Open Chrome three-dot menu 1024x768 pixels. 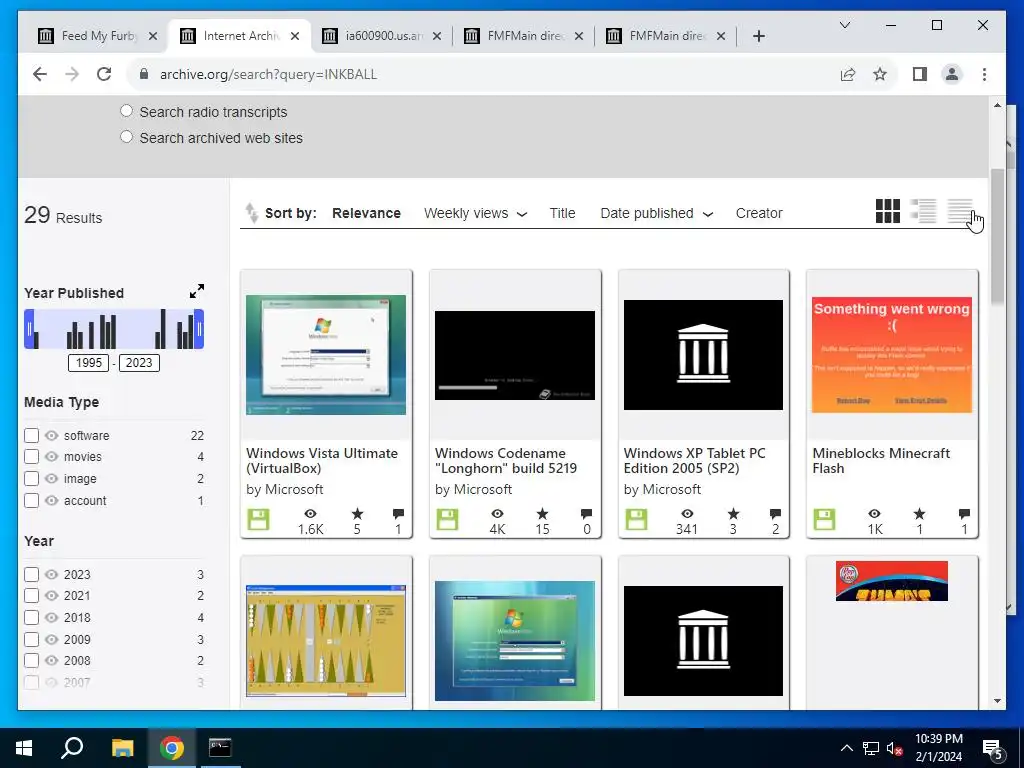pos(984,74)
